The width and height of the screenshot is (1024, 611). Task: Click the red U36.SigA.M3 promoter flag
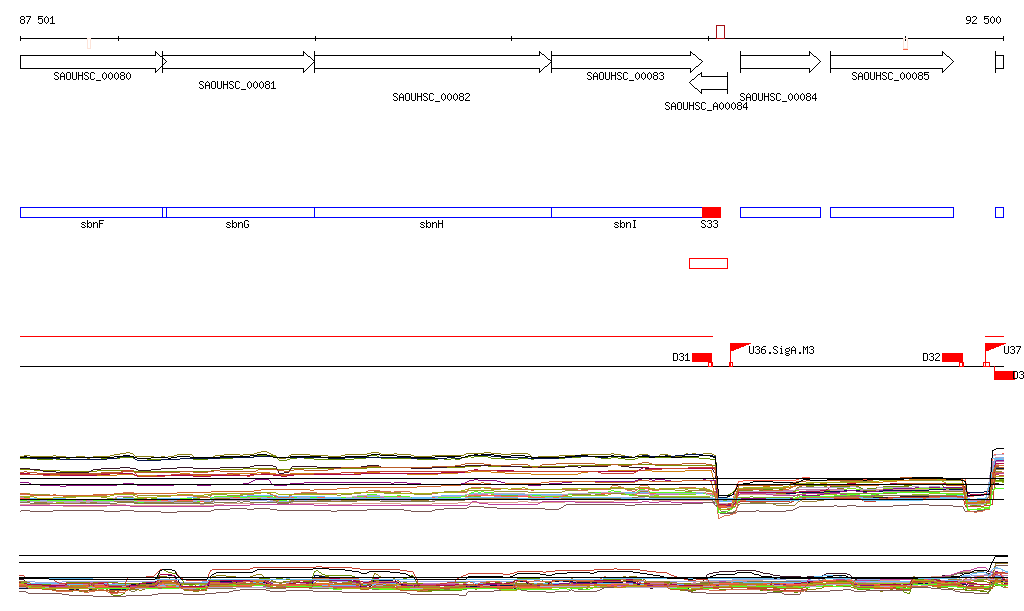pos(738,349)
